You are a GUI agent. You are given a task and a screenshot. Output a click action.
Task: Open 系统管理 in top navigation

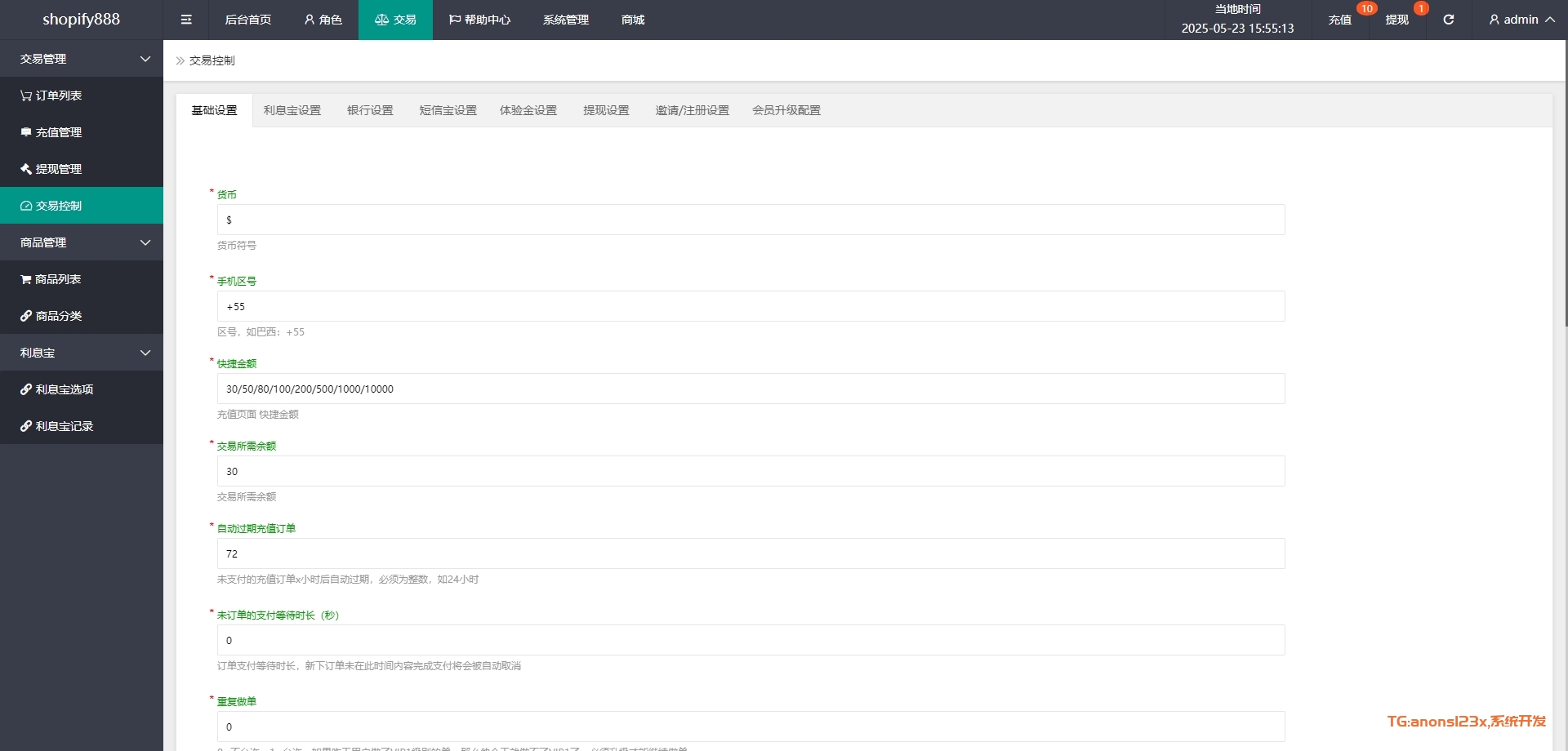(566, 20)
